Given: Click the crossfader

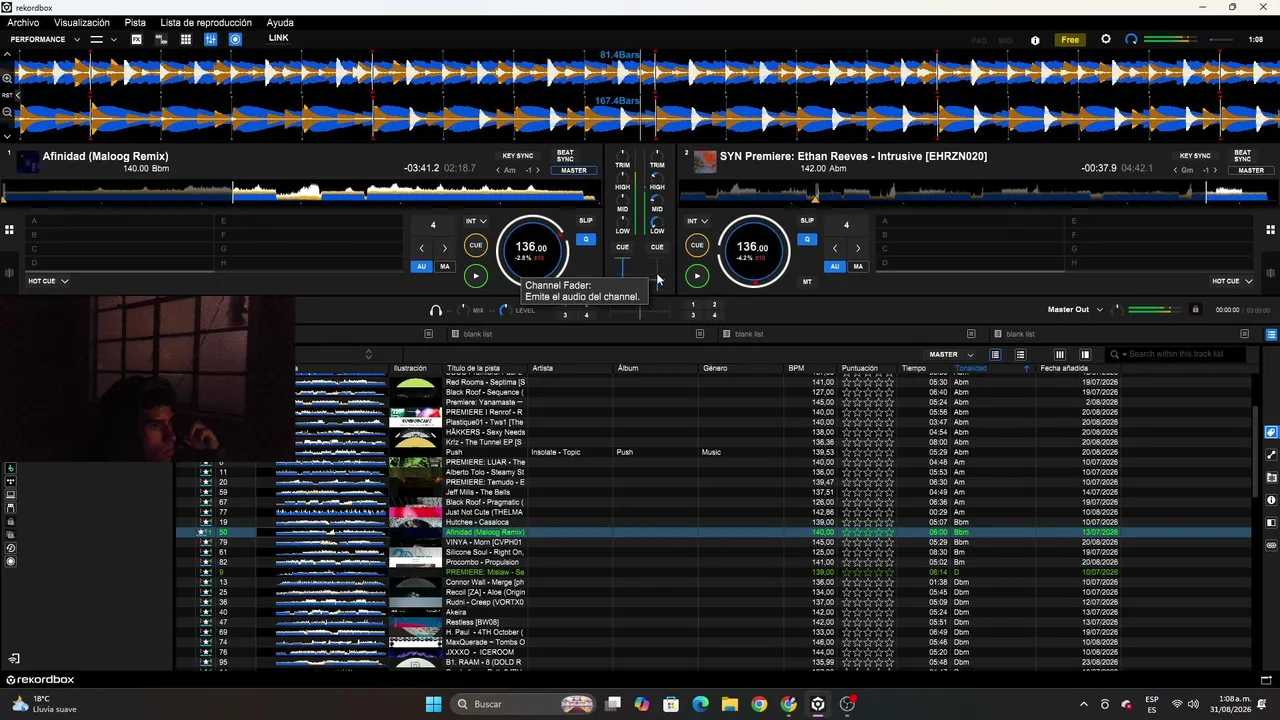Looking at the screenshot, I should (640, 312).
